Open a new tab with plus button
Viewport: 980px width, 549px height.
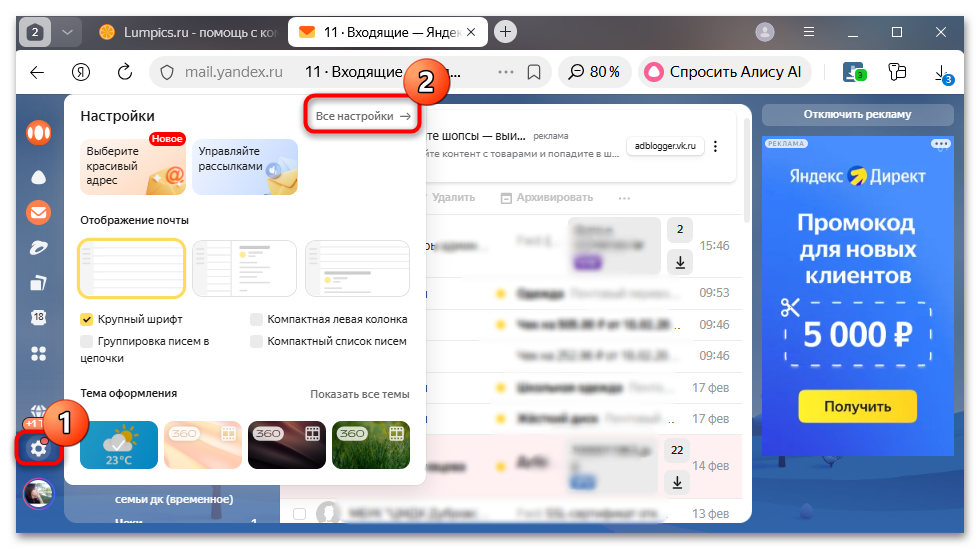click(x=505, y=31)
